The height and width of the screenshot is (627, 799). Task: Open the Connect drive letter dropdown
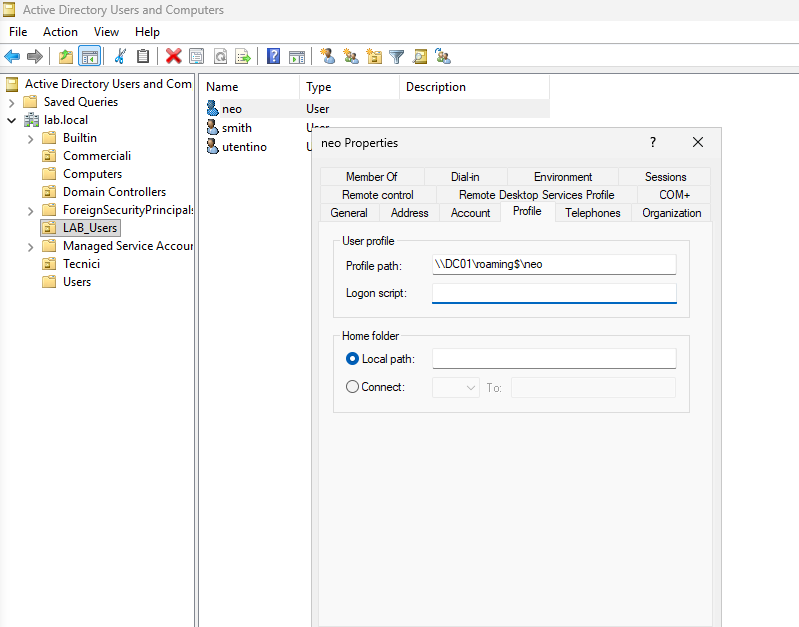pyautogui.click(x=456, y=387)
